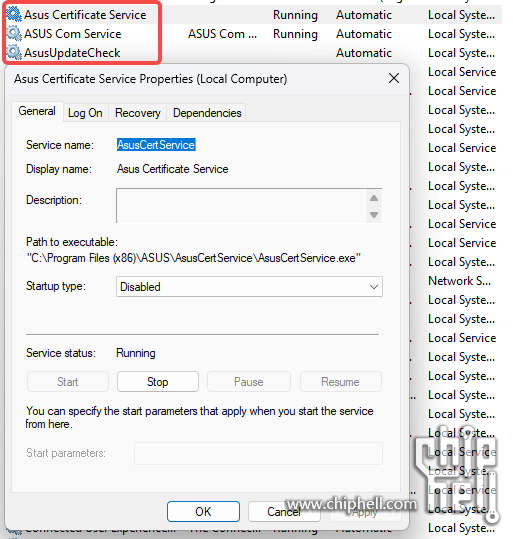Select the AsusUpdateCheck service row name
Viewport: 513px width, 539px height.
click(72, 53)
